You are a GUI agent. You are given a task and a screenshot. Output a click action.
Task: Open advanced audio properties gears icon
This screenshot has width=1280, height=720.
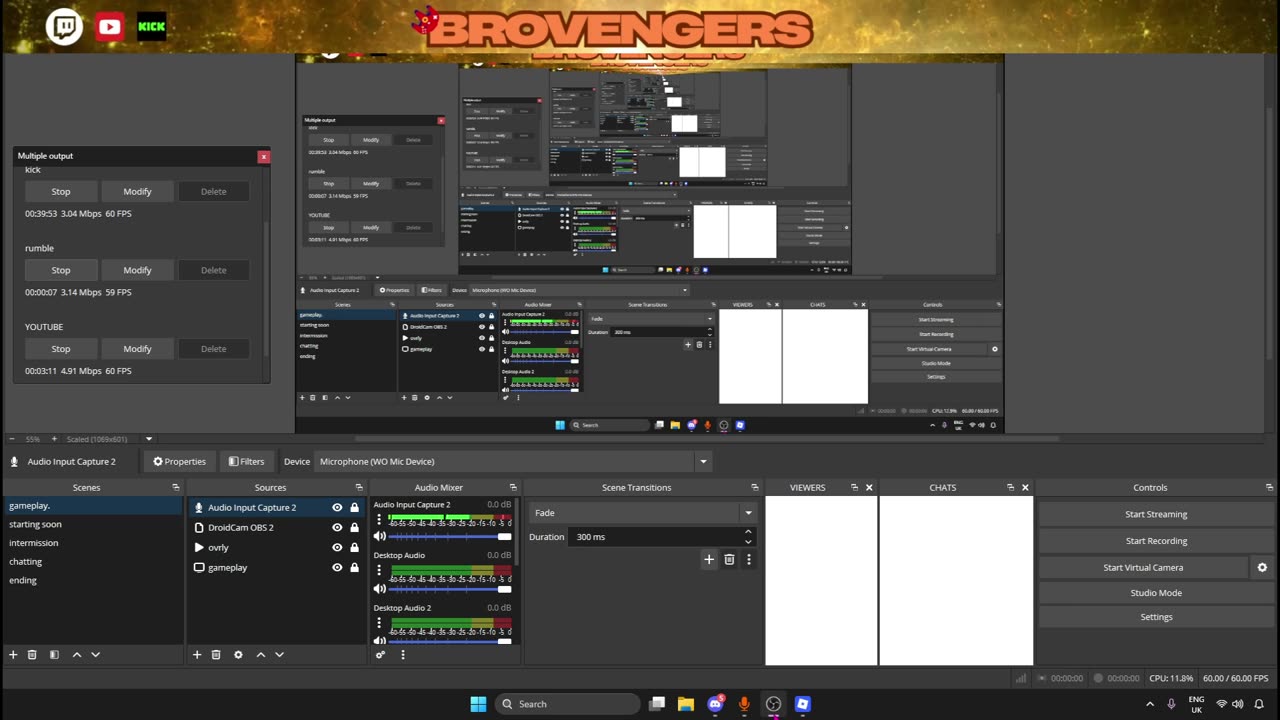tap(381, 655)
